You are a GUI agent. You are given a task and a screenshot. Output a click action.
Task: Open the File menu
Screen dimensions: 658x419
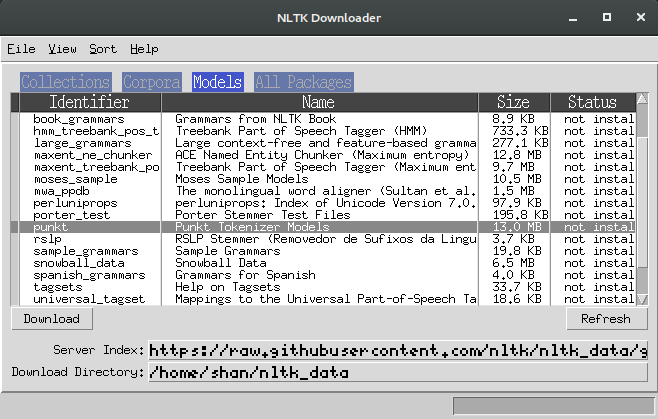point(21,49)
